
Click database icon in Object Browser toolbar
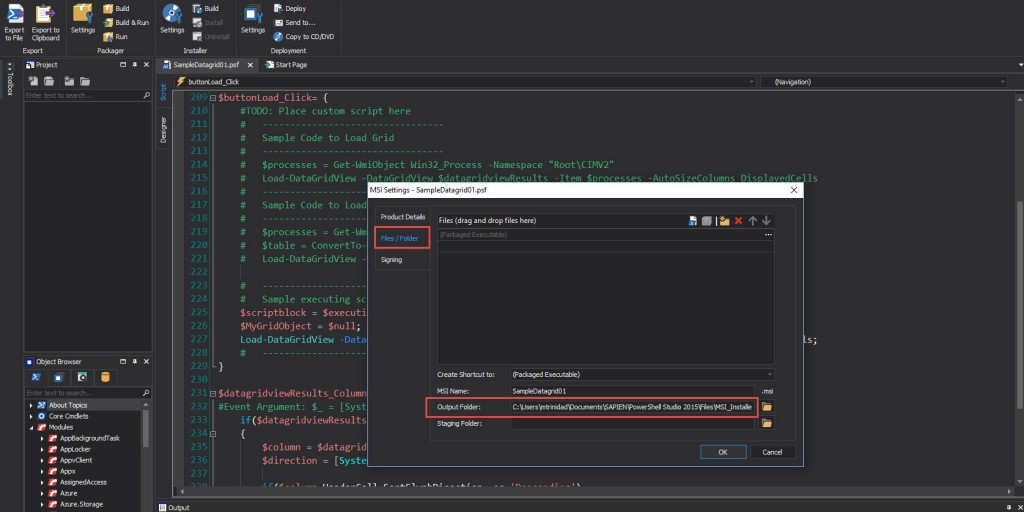pyautogui.click(x=104, y=377)
